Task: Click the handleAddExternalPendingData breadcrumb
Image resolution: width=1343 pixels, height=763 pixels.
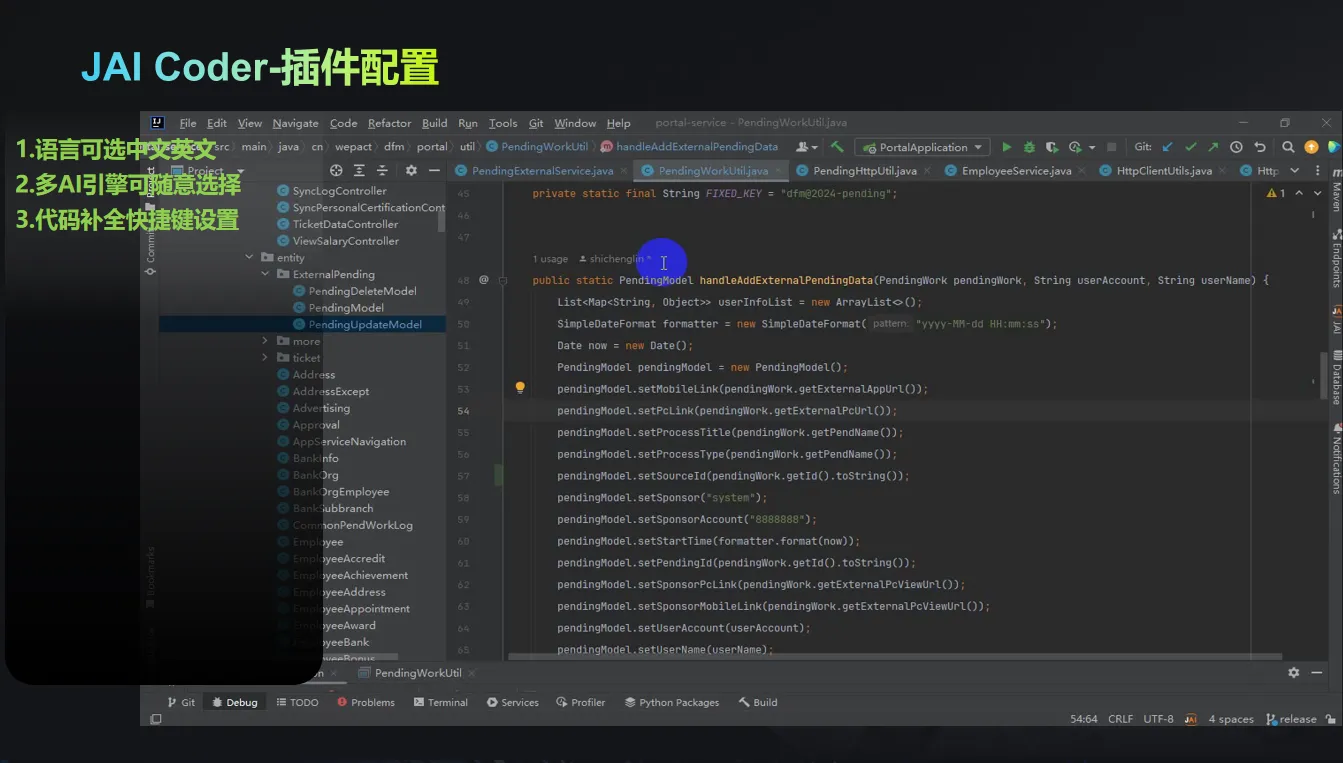Action: (688, 147)
